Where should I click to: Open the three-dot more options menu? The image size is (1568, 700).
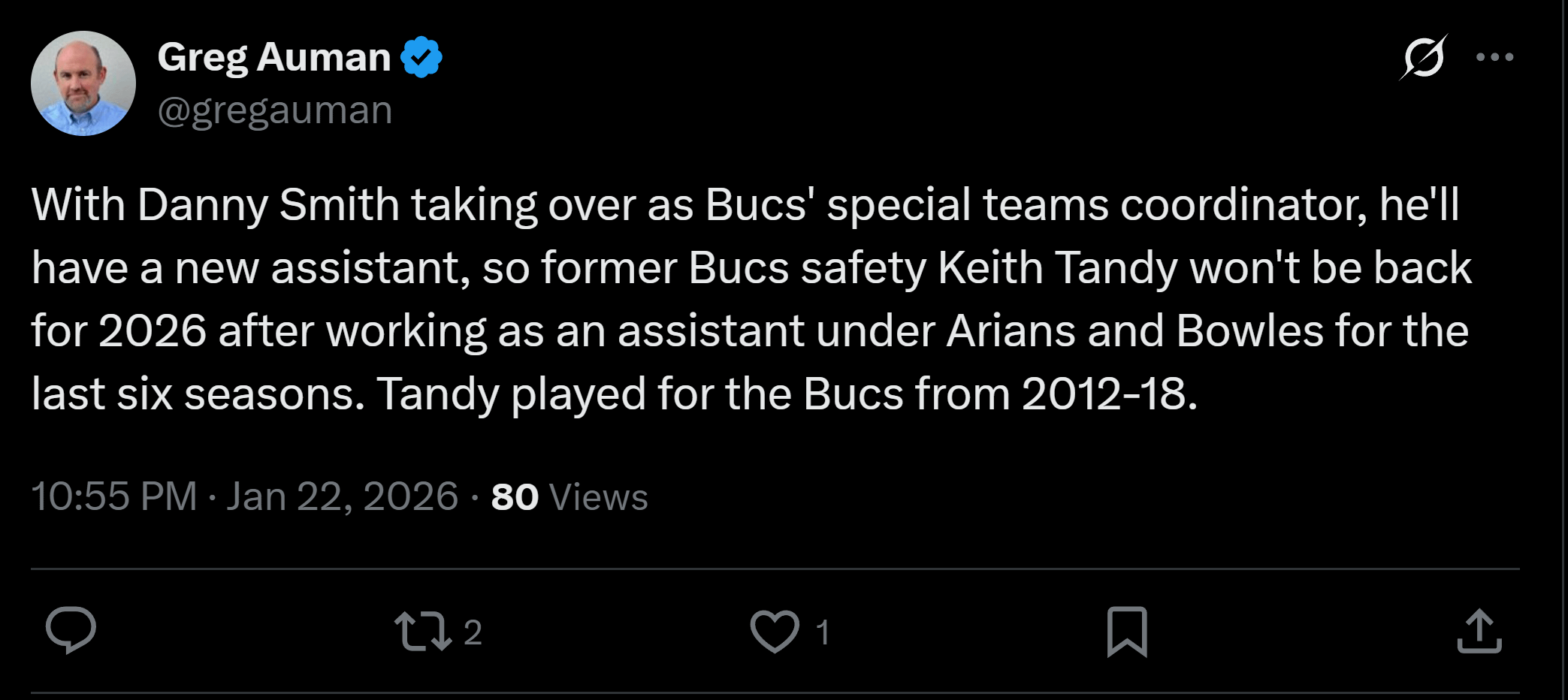coord(1494,57)
